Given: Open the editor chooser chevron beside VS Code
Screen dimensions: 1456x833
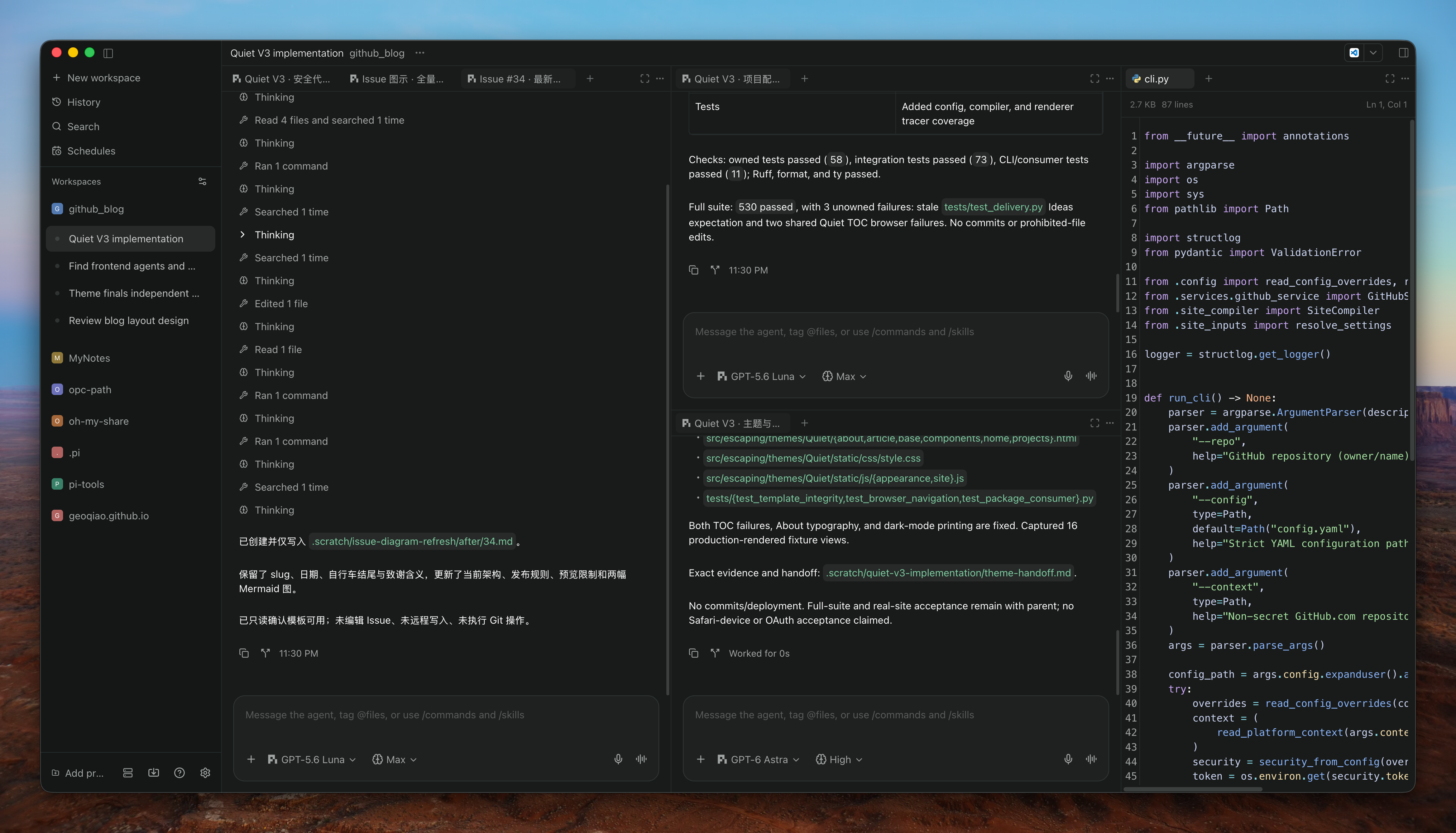Looking at the screenshot, I should [x=1373, y=53].
